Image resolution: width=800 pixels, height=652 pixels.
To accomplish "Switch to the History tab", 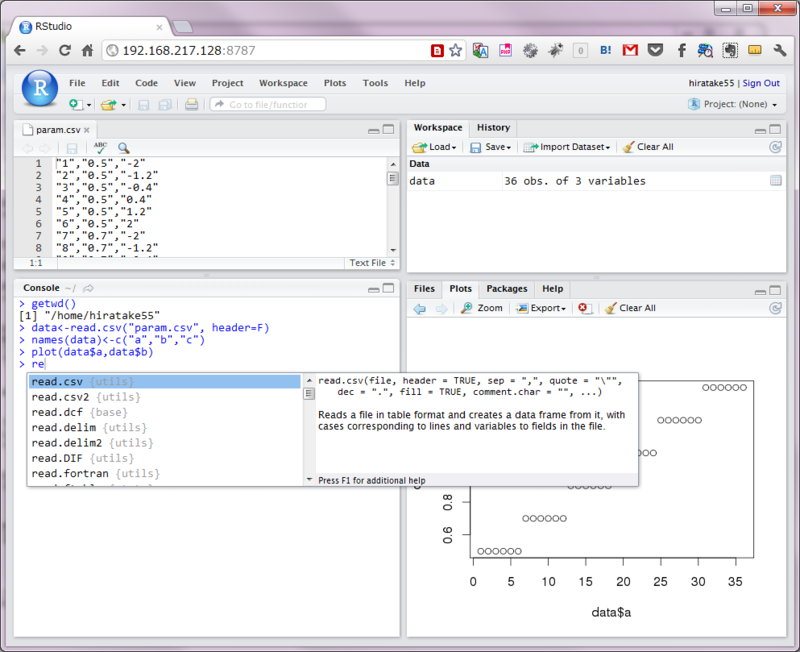I will click(493, 128).
